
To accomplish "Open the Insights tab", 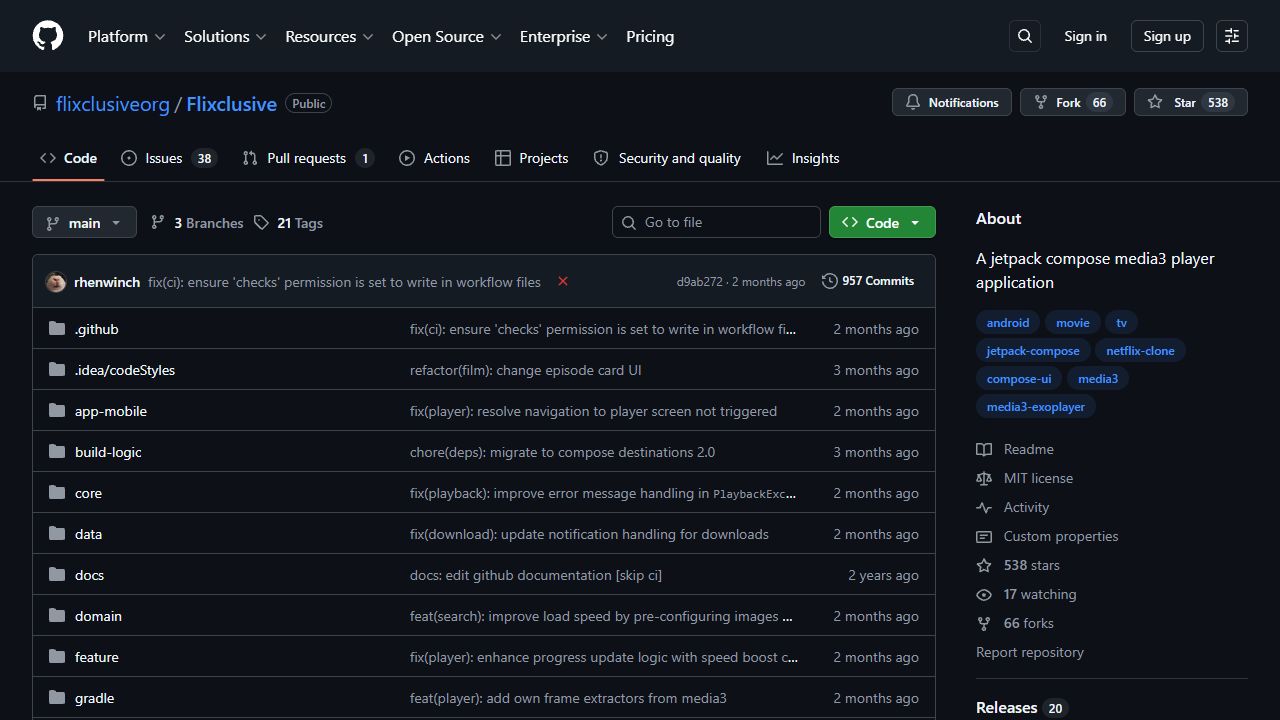I will pos(803,158).
